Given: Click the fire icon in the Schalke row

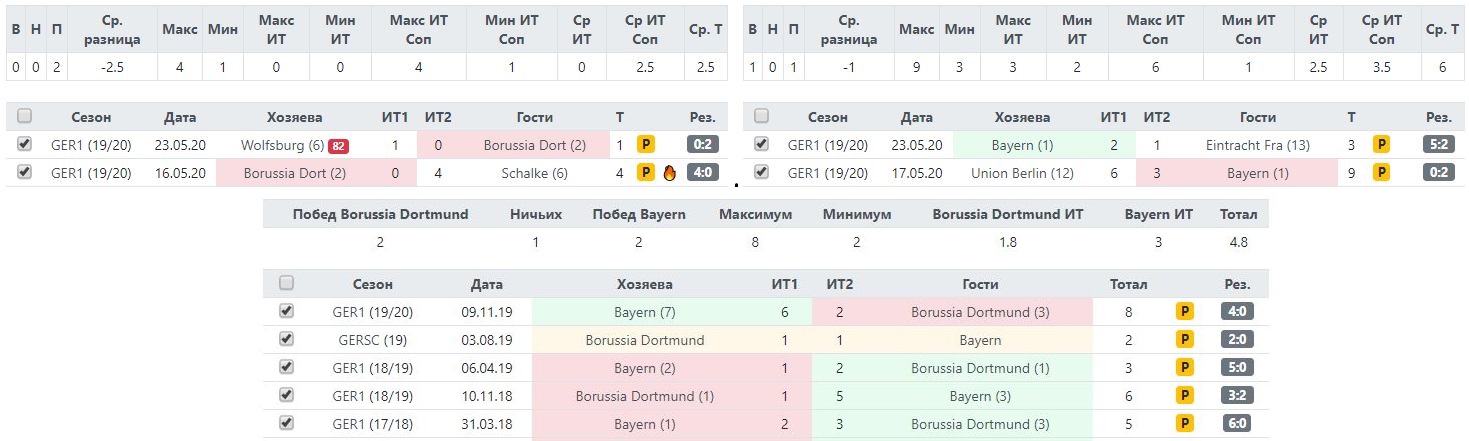Looking at the screenshot, I should tap(670, 173).
